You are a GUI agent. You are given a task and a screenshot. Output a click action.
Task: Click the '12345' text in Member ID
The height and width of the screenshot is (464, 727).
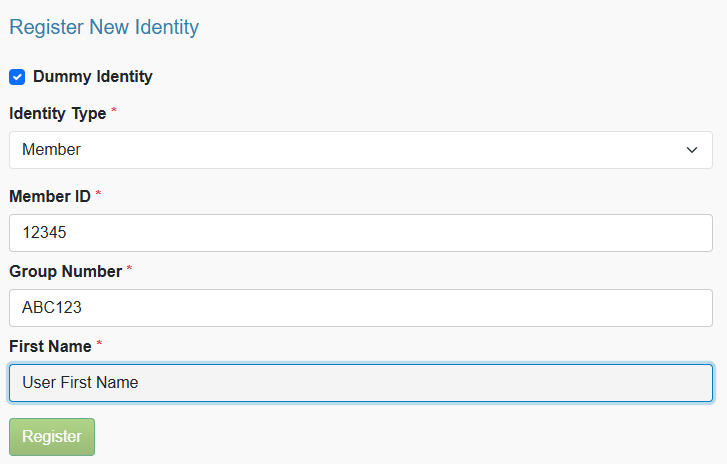click(43, 233)
